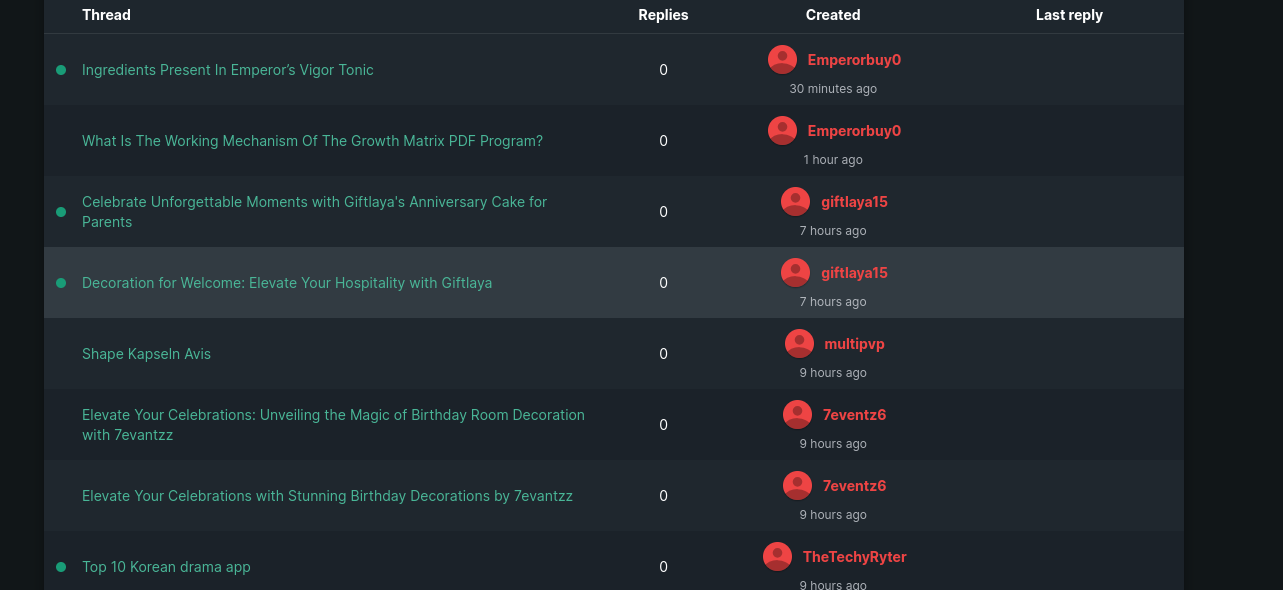Image resolution: width=1283 pixels, height=590 pixels.
Task: Open Top 10 Korean drama app thread
Action: click(x=166, y=567)
